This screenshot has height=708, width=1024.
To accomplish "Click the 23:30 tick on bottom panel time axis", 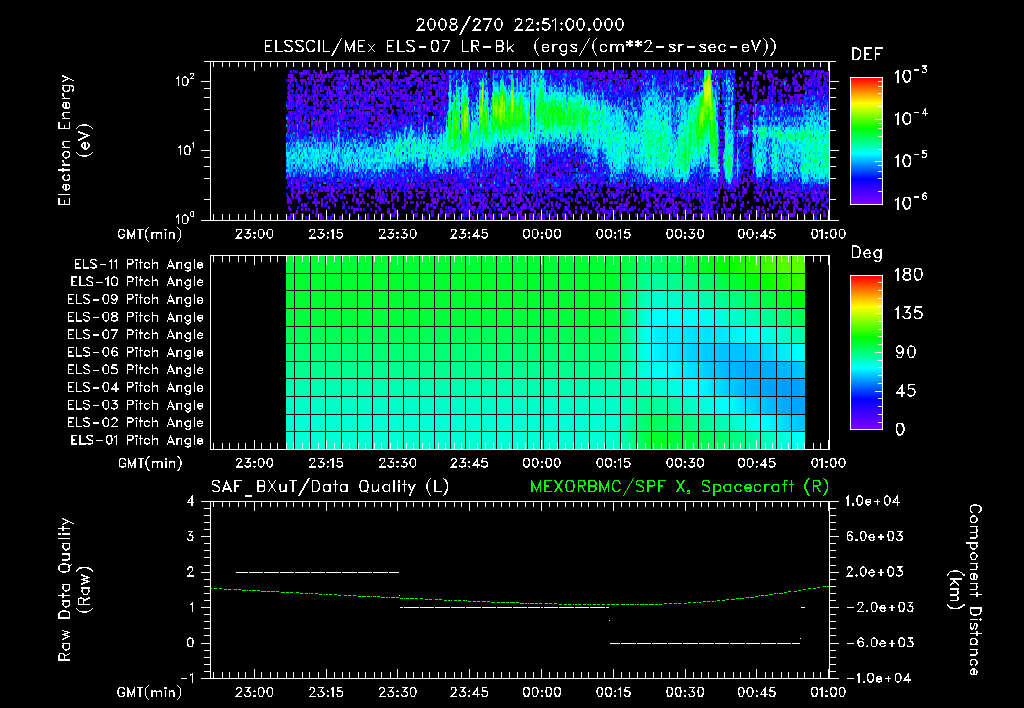I will (x=397, y=692).
